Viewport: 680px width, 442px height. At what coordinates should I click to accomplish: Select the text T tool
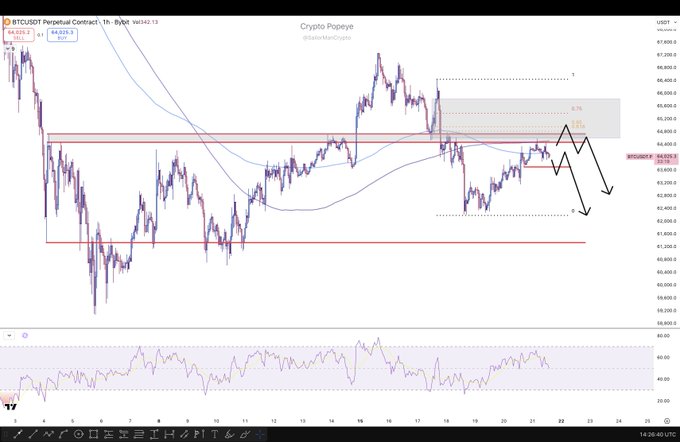tap(214, 434)
